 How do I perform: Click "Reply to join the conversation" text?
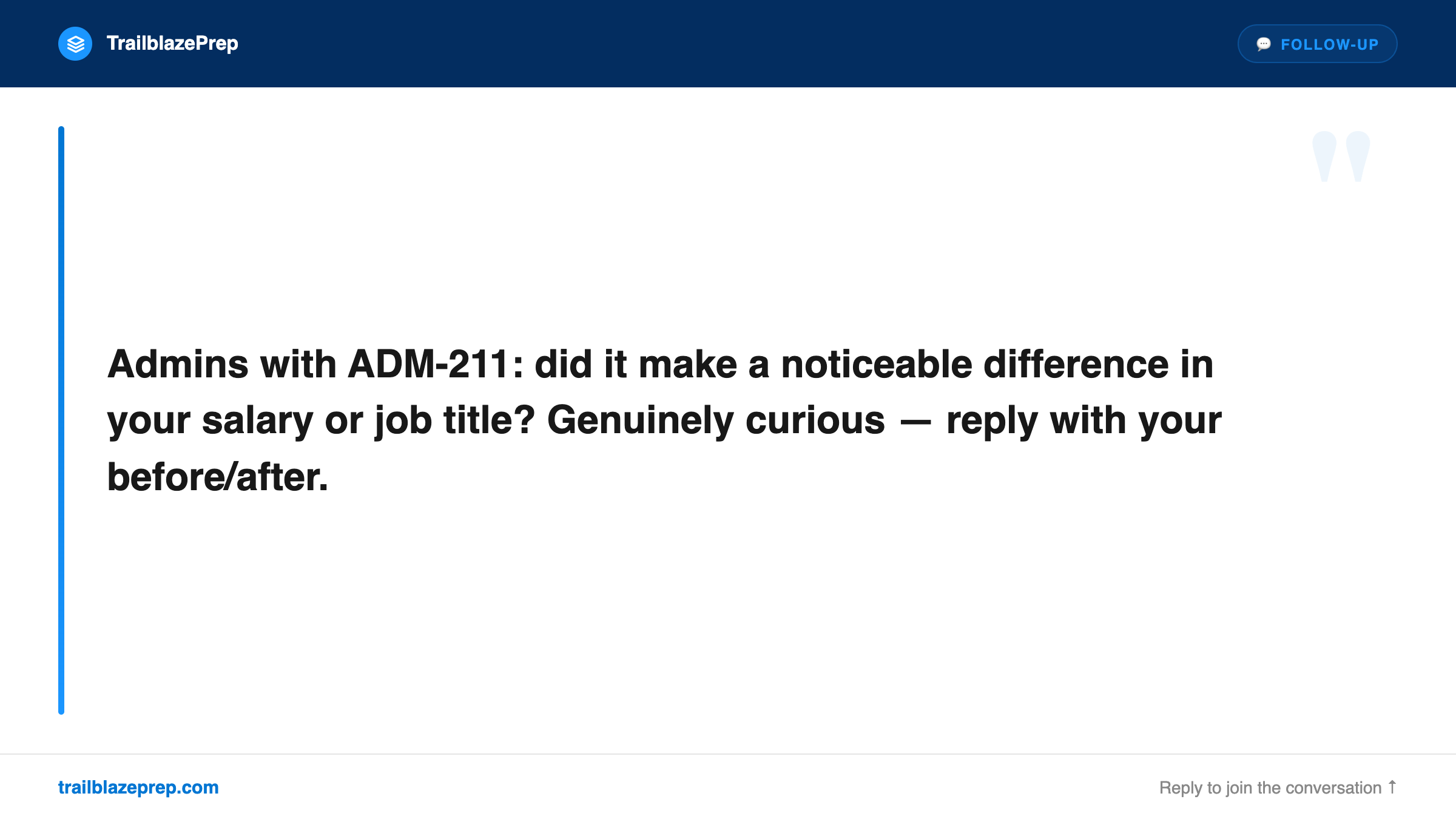pos(1270,787)
